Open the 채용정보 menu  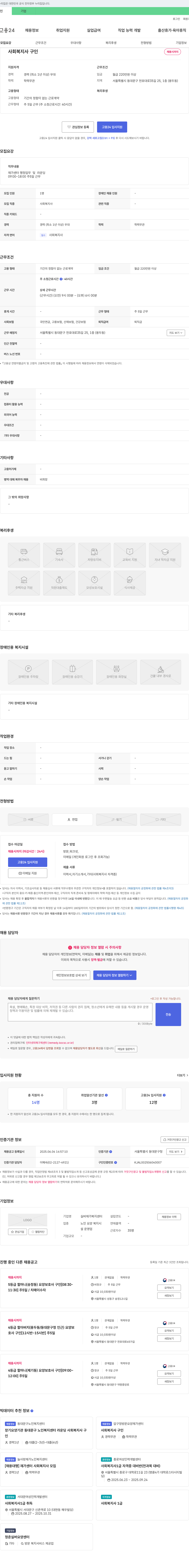click(x=32, y=31)
